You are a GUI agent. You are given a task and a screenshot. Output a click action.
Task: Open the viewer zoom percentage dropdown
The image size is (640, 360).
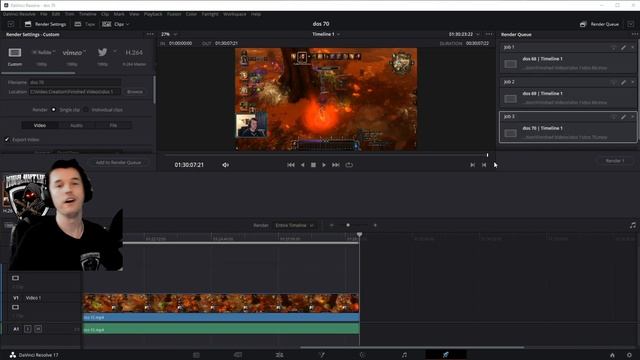169,34
